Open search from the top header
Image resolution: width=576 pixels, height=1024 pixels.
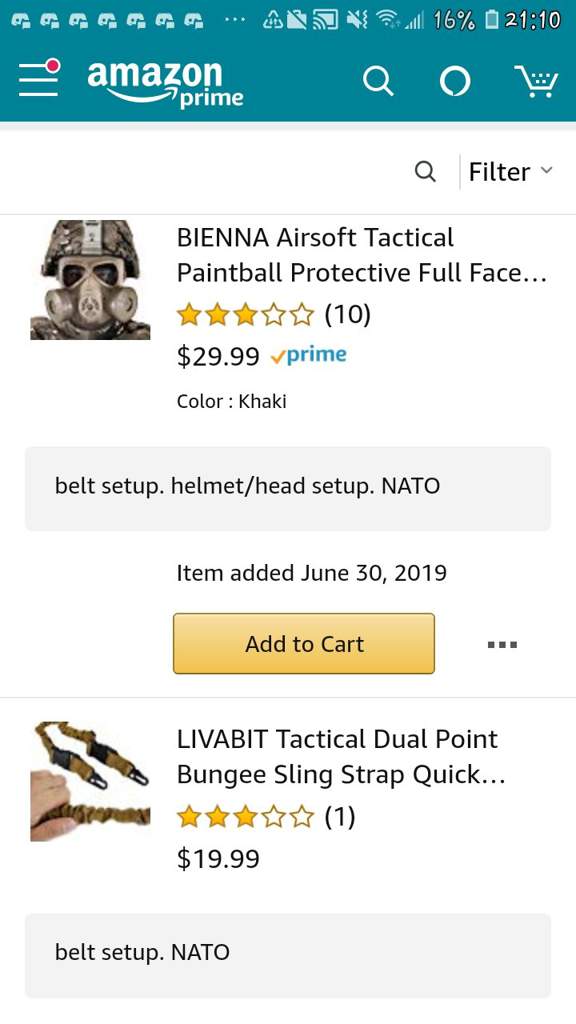pyautogui.click(x=378, y=82)
